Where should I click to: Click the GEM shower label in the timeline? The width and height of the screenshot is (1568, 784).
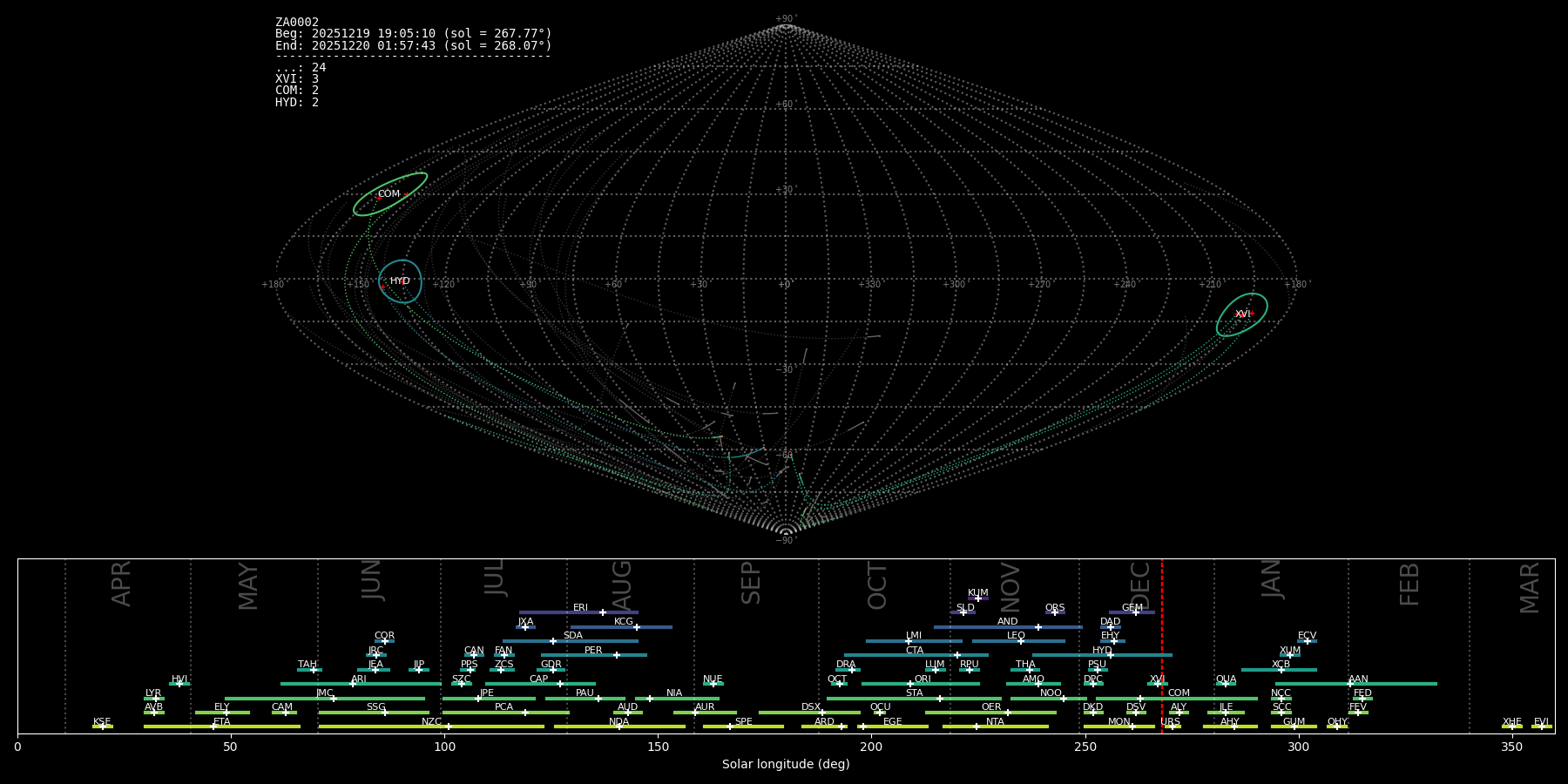pyautogui.click(x=1132, y=608)
